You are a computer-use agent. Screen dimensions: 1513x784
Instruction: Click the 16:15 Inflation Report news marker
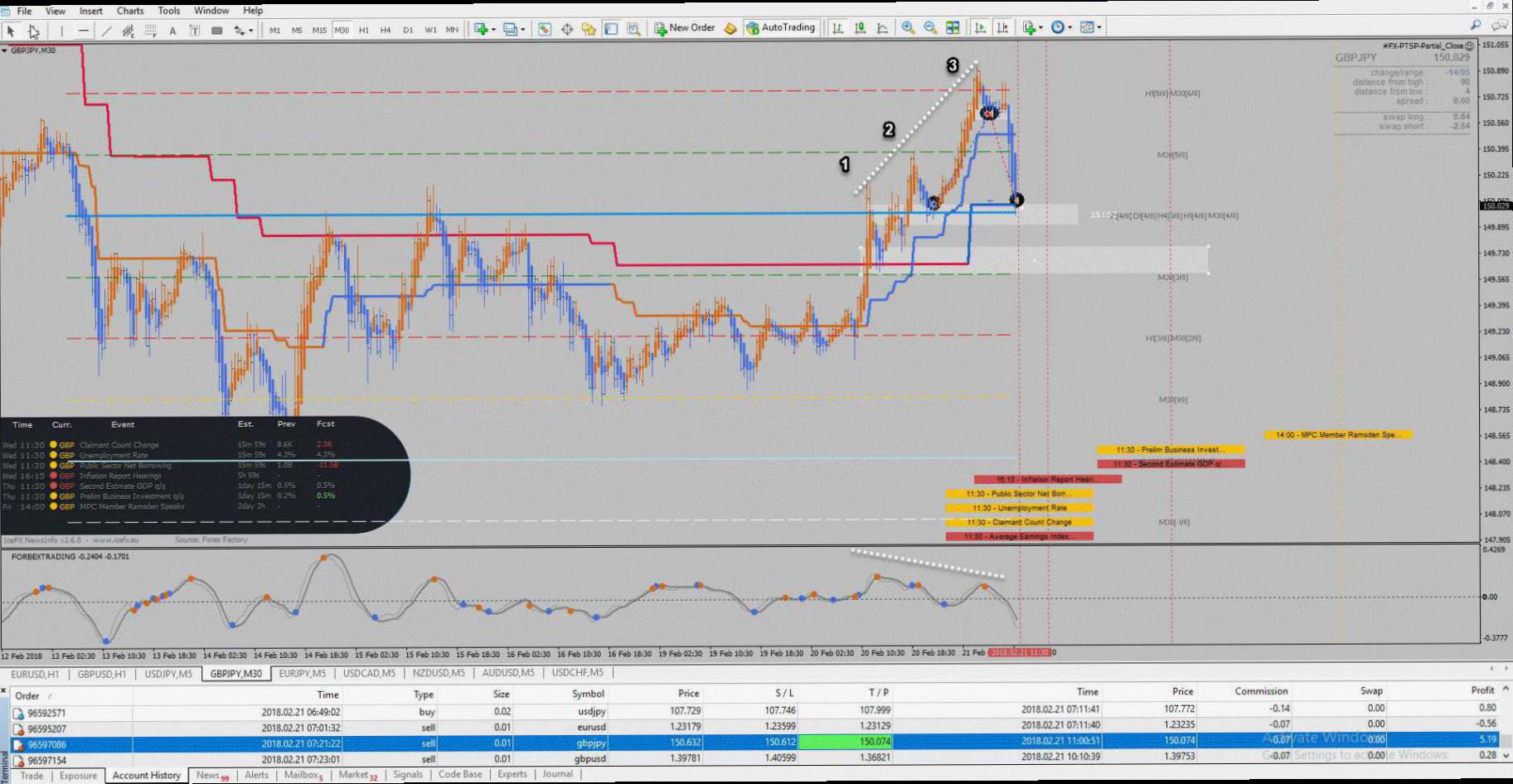tap(1048, 480)
